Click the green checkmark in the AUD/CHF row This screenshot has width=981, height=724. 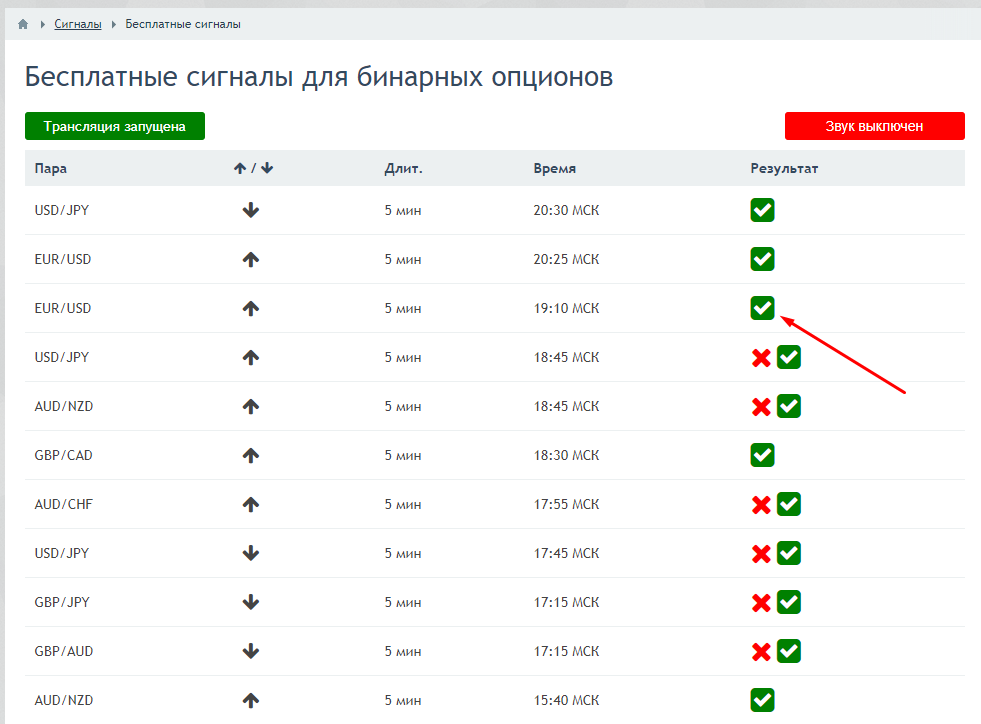tap(789, 504)
